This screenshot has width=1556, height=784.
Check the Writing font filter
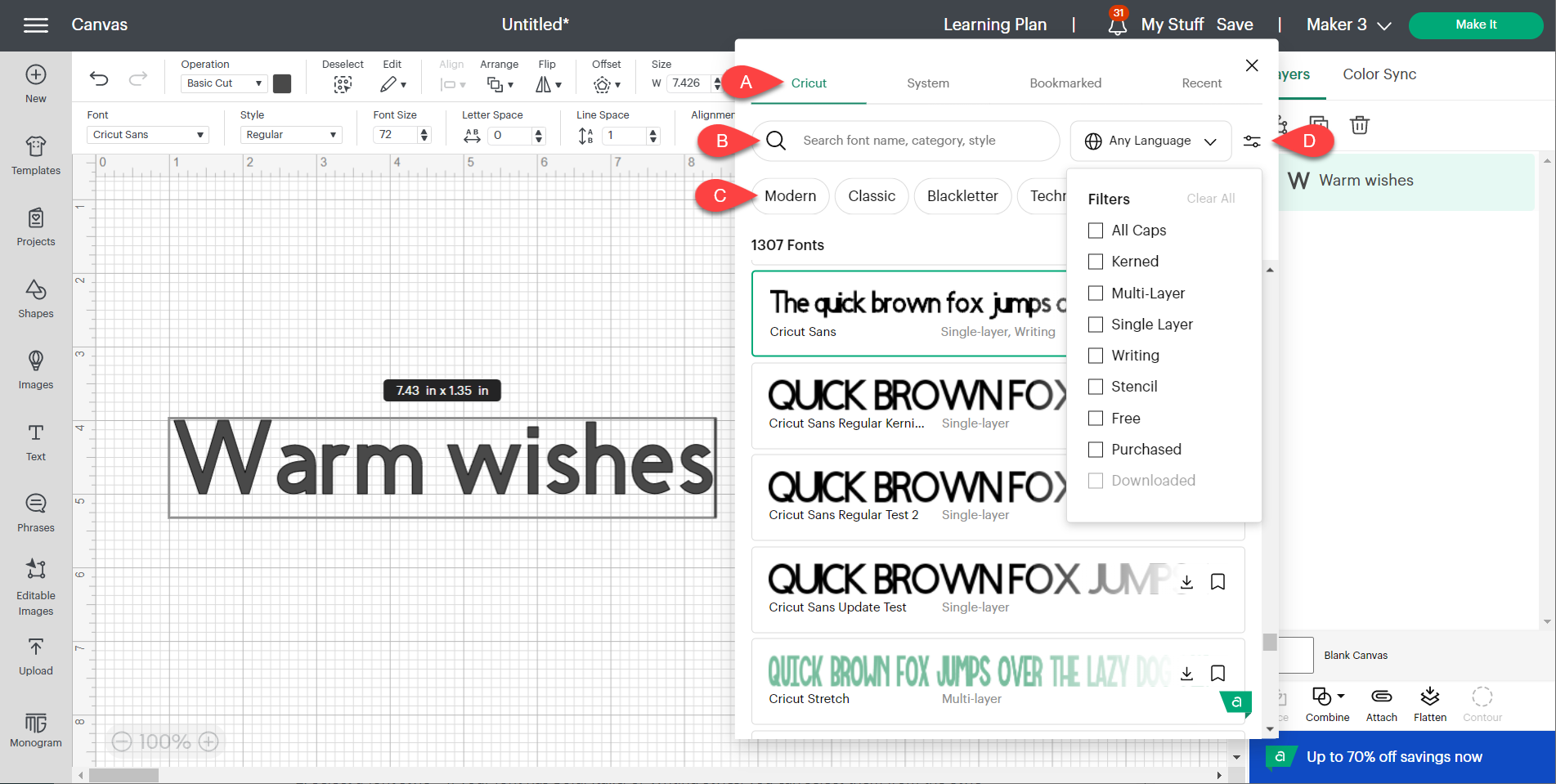pyautogui.click(x=1096, y=356)
